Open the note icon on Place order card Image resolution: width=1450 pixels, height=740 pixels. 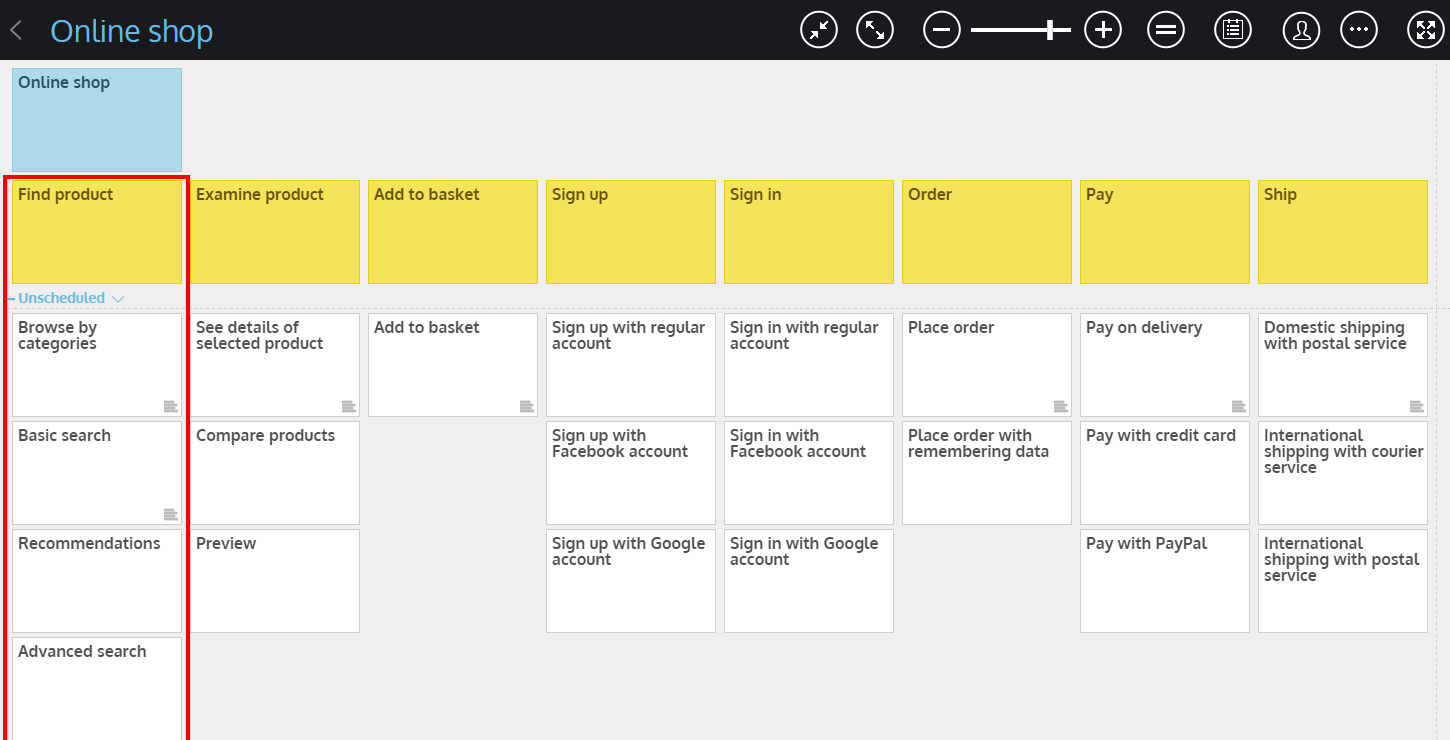tap(1060, 406)
